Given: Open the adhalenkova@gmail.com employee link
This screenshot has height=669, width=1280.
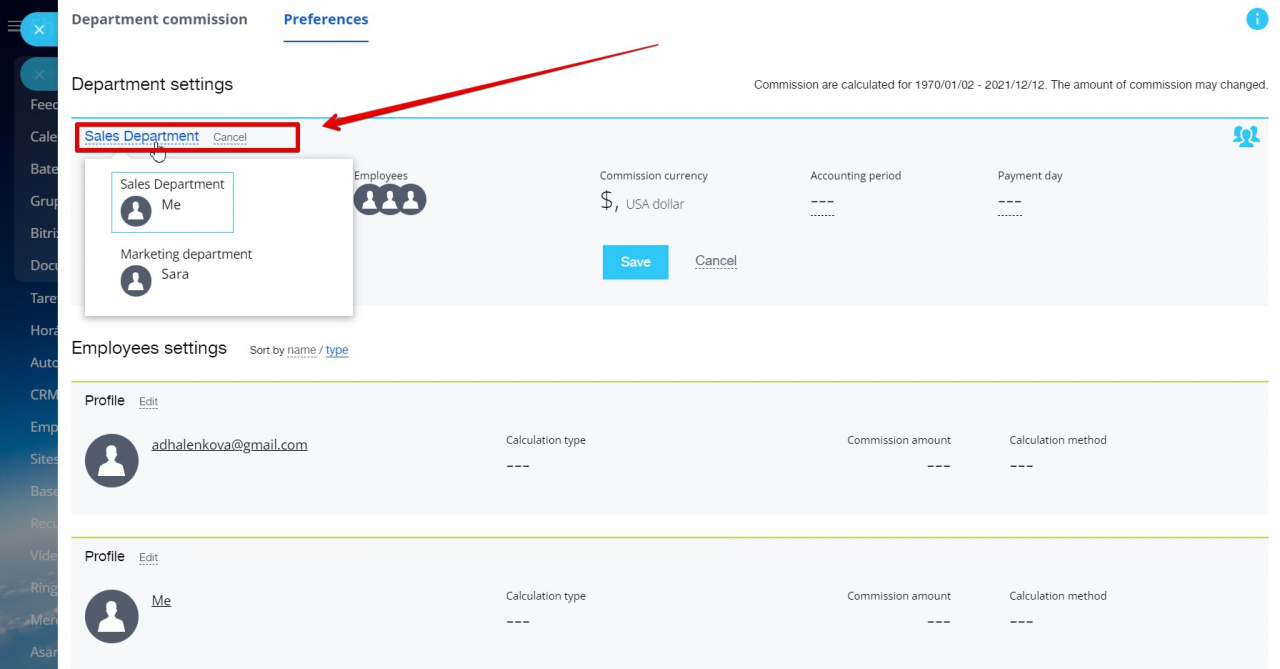Looking at the screenshot, I should click(x=229, y=445).
